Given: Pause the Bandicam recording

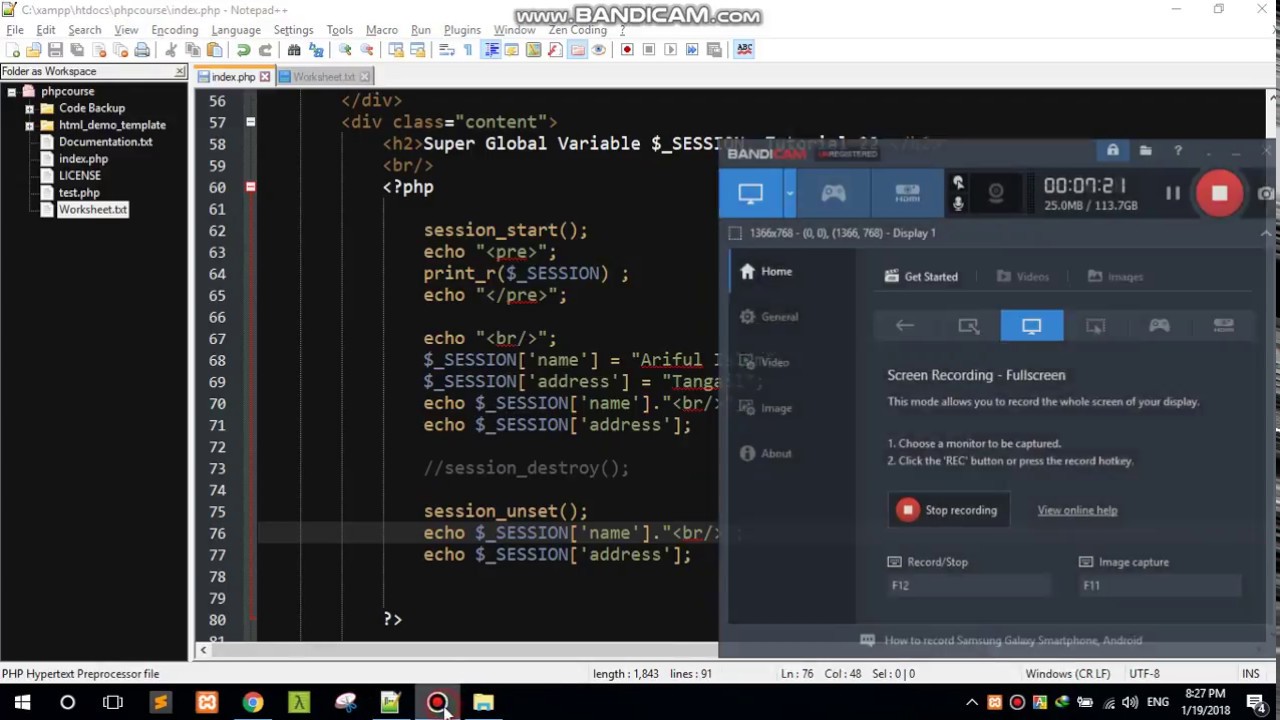Looking at the screenshot, I should click(1173, 194).
